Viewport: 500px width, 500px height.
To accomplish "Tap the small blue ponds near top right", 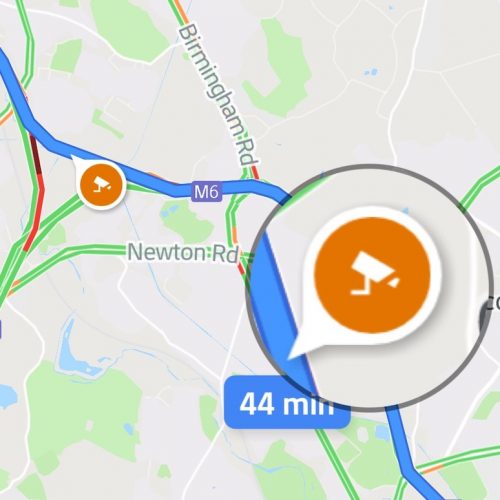I will [371, 72].
